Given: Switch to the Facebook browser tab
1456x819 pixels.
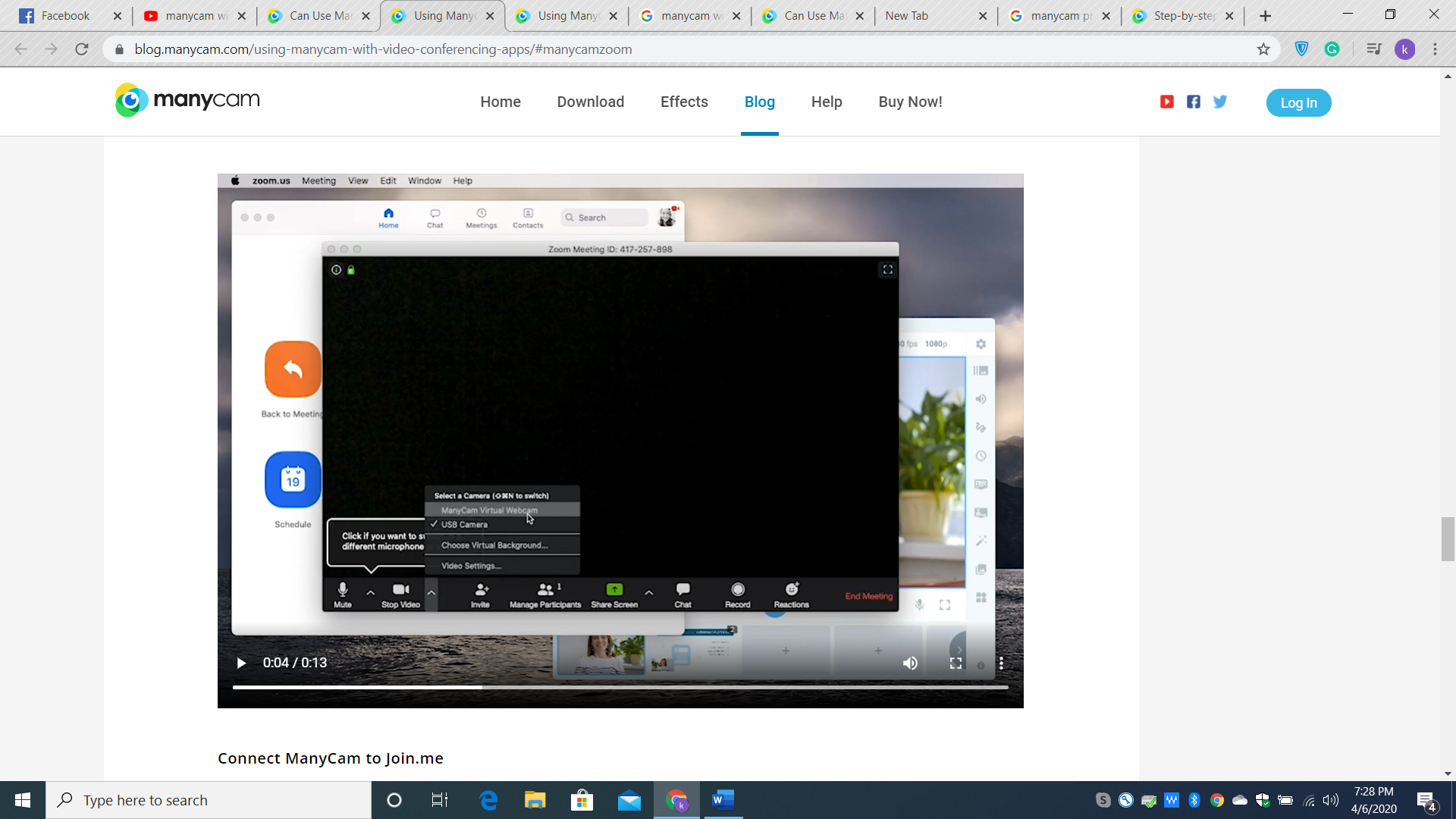Looking at the screenshot, I should [x=66, y=16].
